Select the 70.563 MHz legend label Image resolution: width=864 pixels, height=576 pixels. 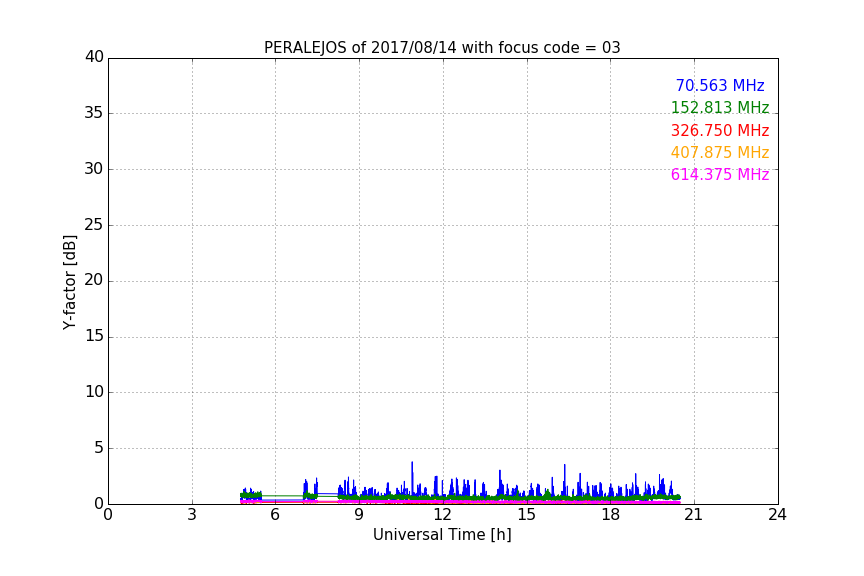(x=720, y=85)
